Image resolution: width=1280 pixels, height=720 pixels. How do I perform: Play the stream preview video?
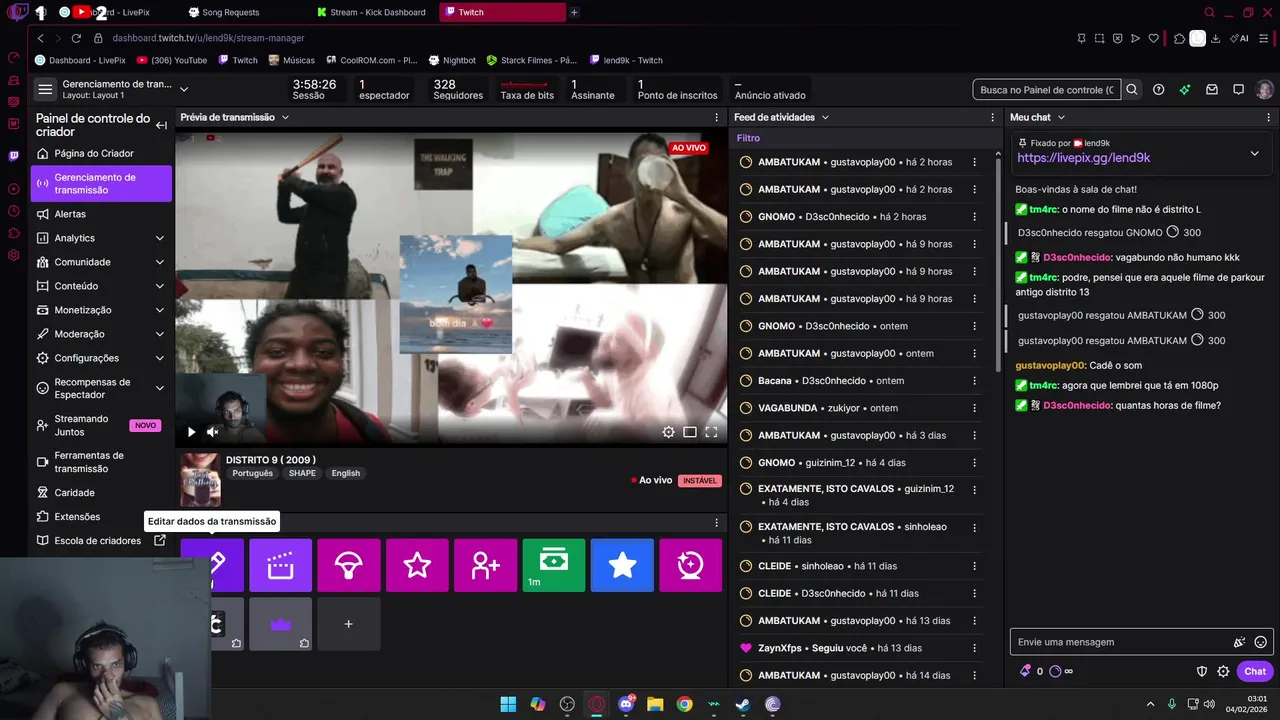(x=191, y=432)
